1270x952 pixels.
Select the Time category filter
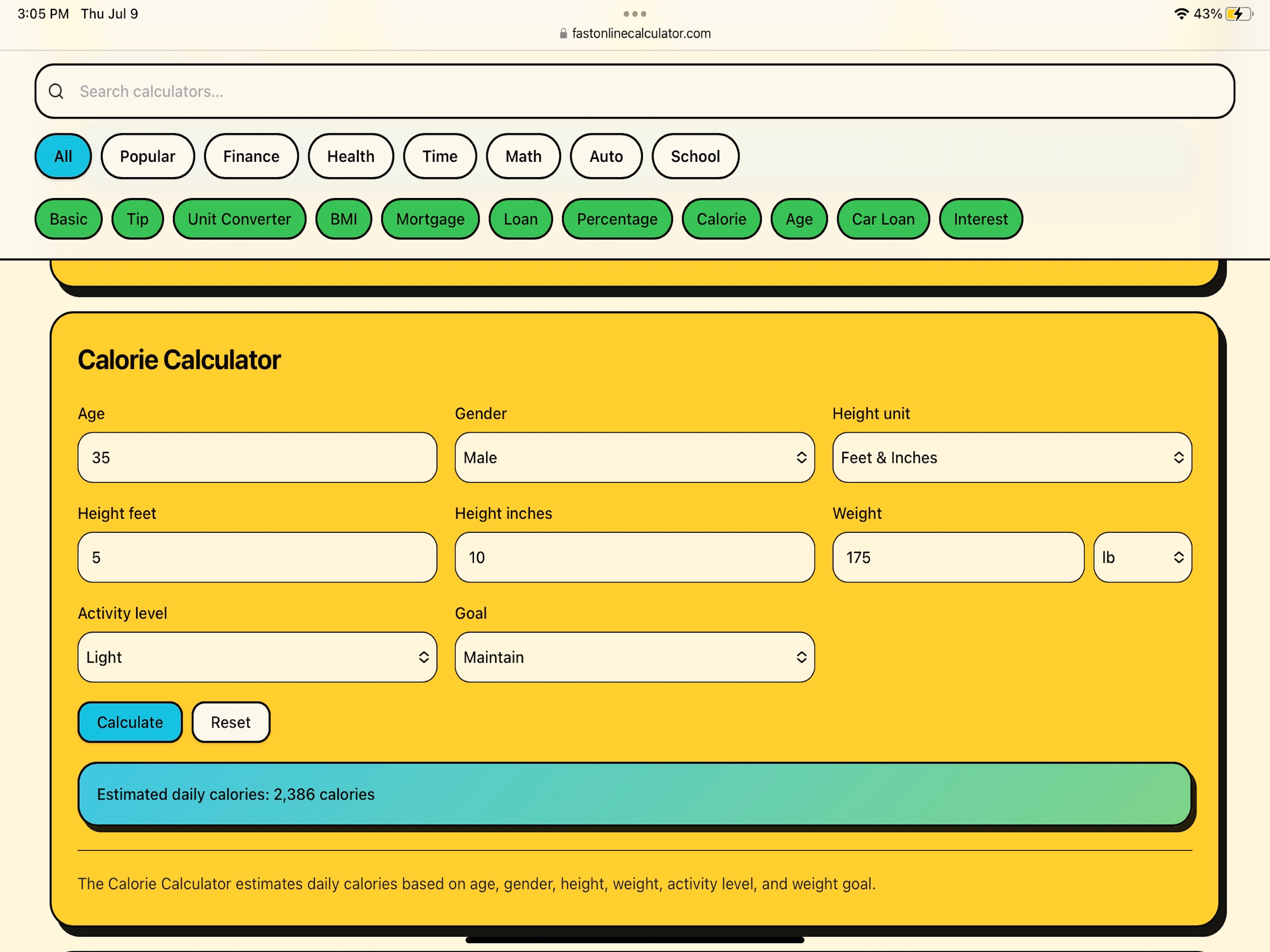click(x=440, y=156)
